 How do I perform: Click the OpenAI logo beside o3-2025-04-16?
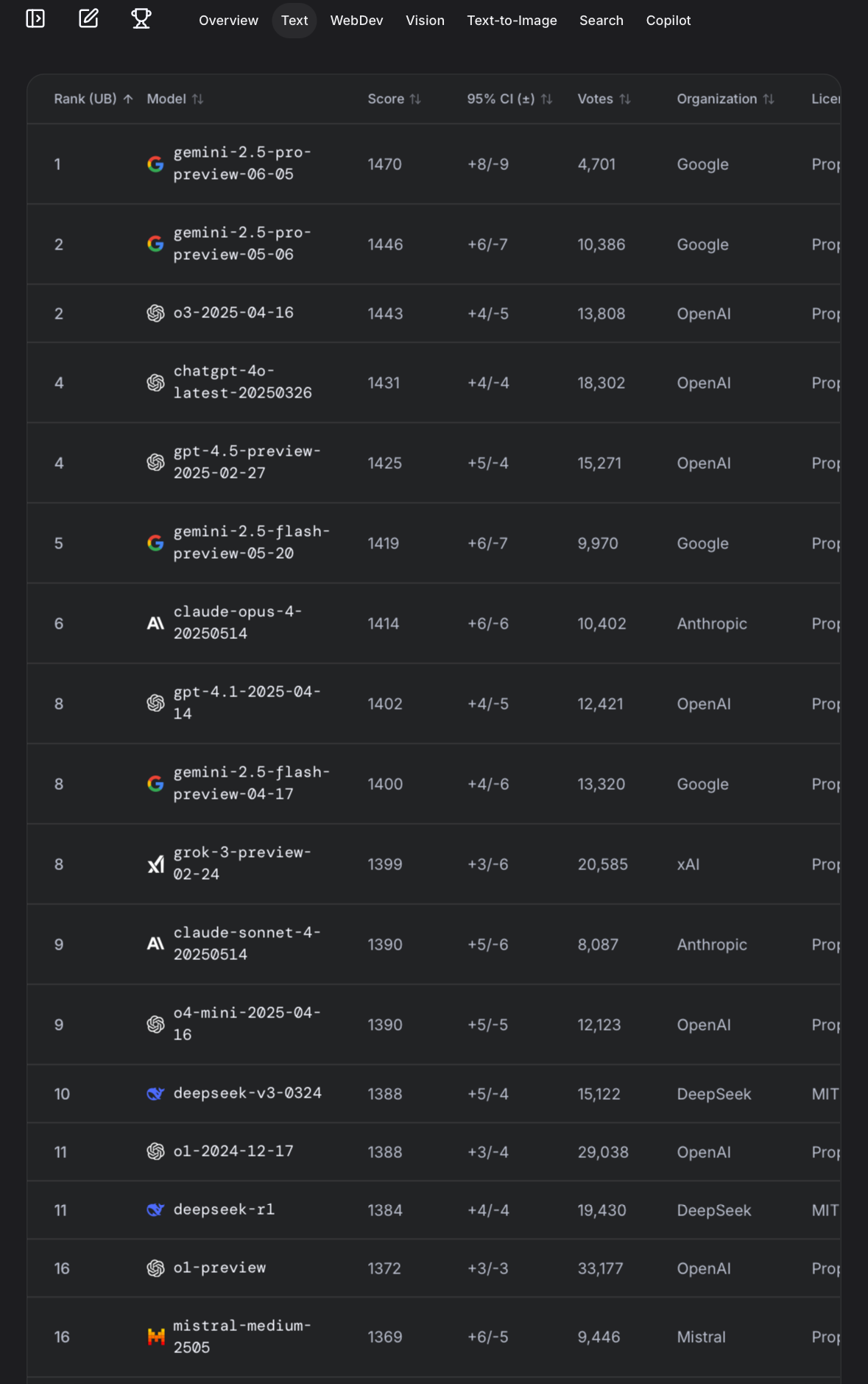click(155, 314)
